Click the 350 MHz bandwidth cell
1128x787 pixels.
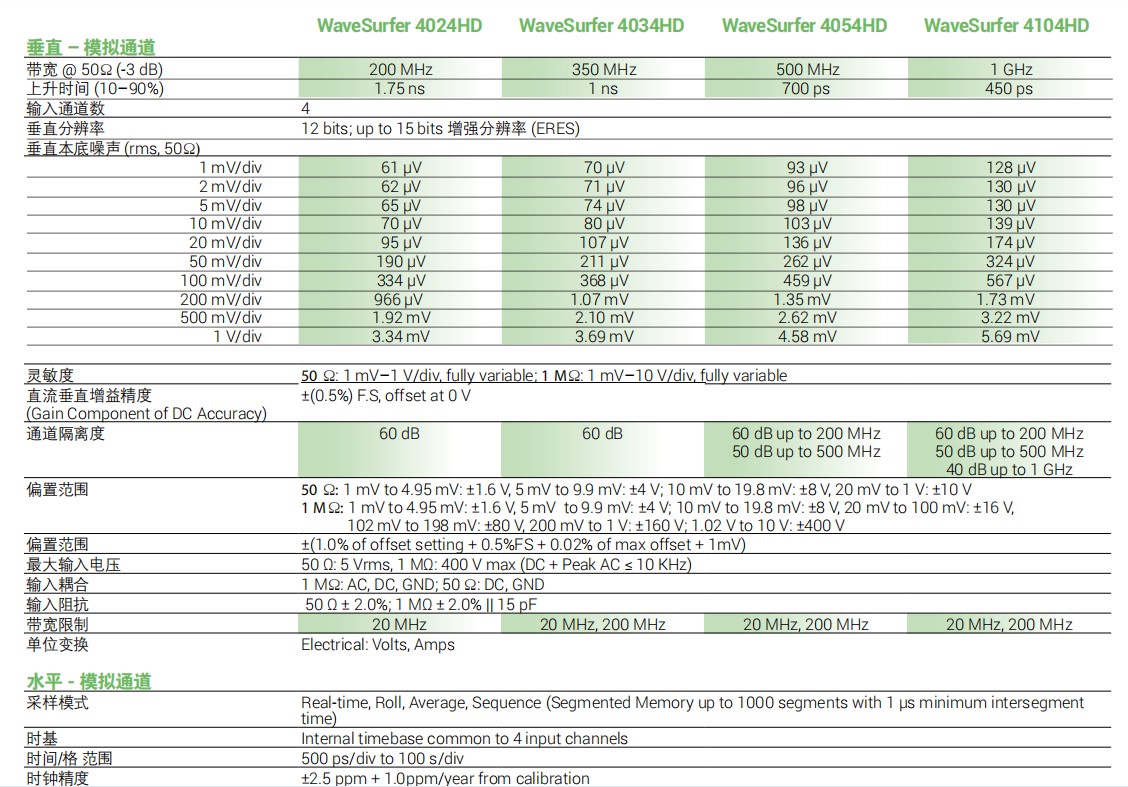604,70
